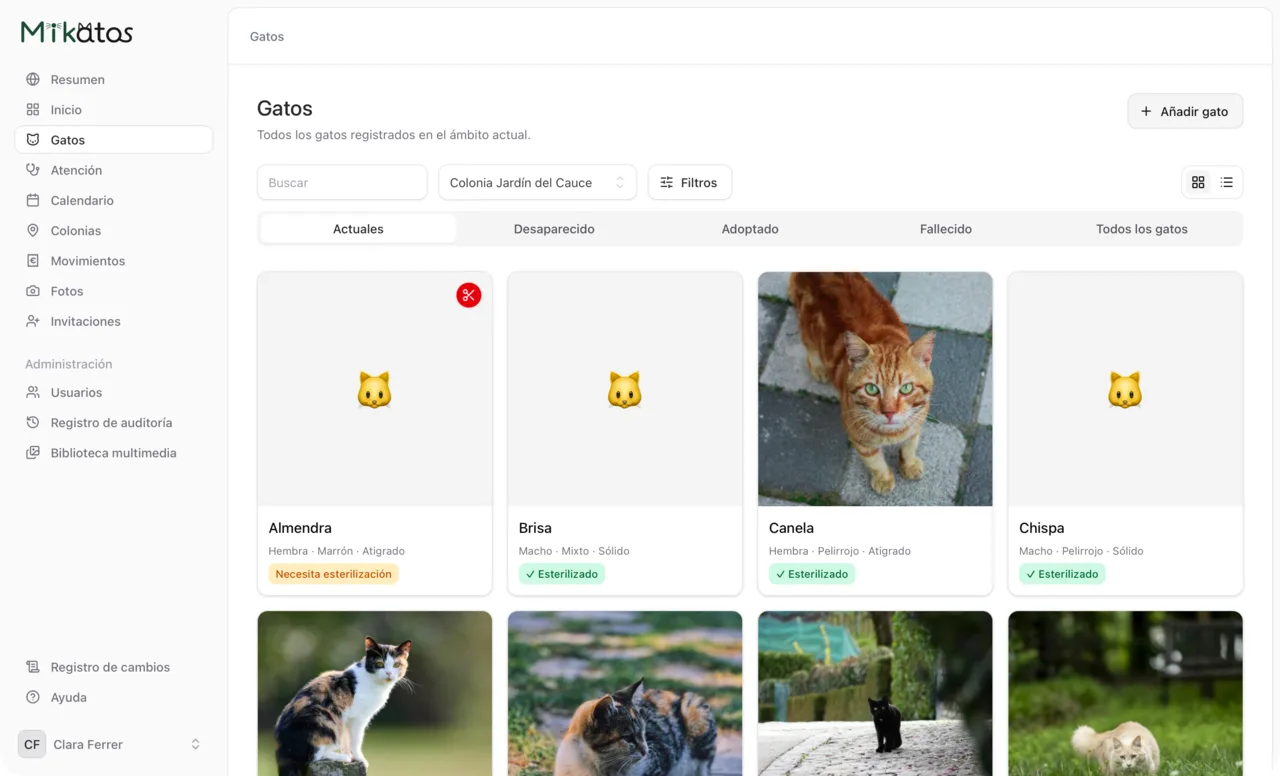The width and height of the screenshot is (1280, 776).
Task: Switch to the Fallecido tab
Action: (x=946, y=229)
